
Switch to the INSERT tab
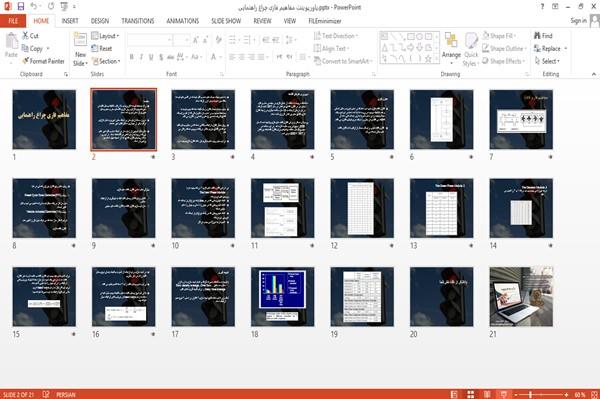pos(70,21)
